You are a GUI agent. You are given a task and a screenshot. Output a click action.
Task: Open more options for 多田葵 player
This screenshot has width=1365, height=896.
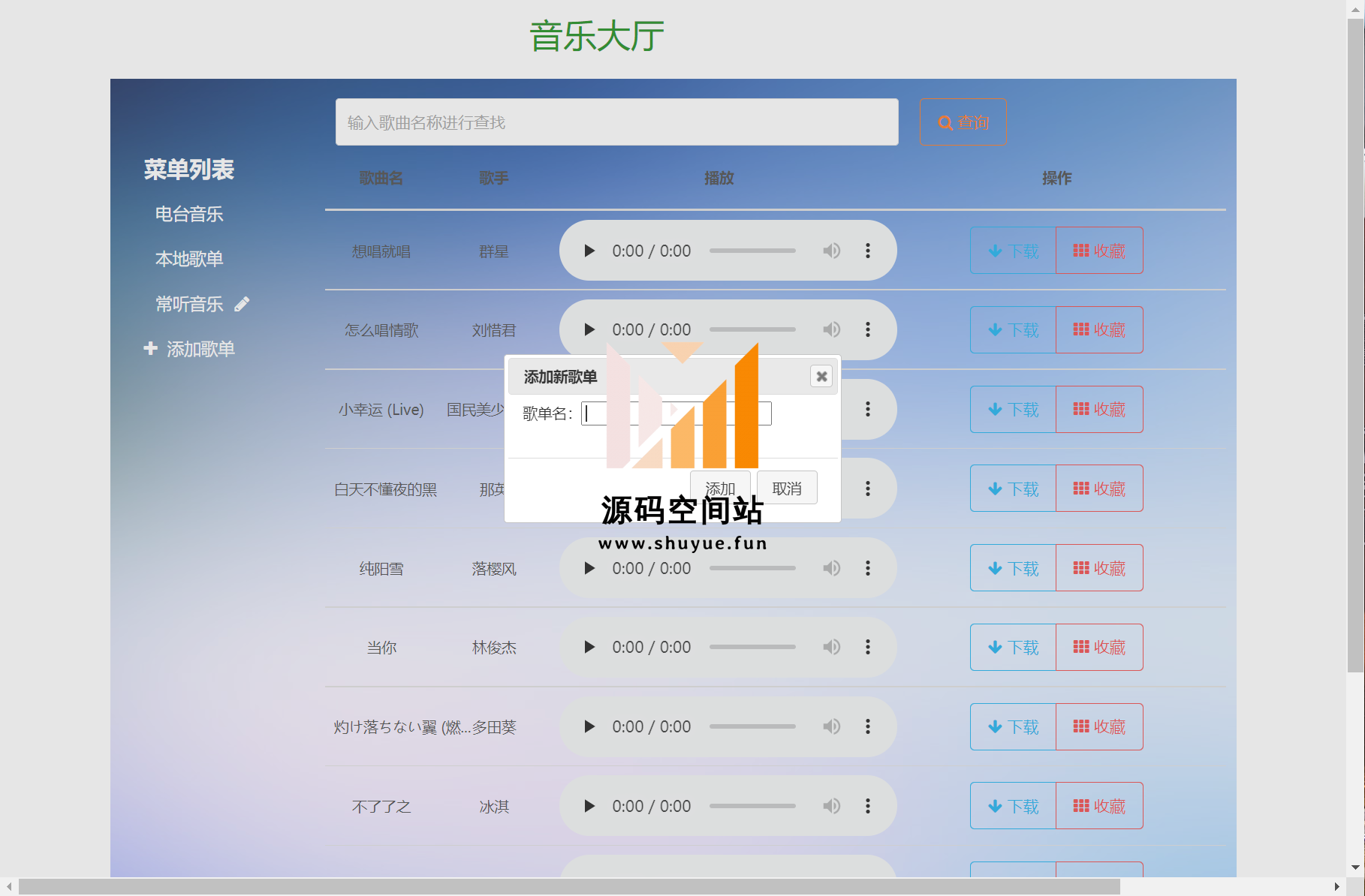click(868, 726)
